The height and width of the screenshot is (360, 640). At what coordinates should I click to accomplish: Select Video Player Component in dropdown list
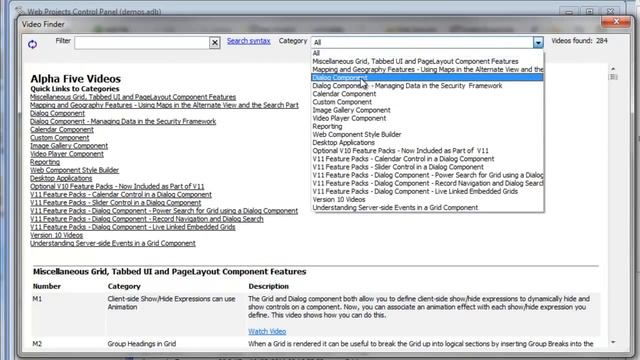click(427, 118)
